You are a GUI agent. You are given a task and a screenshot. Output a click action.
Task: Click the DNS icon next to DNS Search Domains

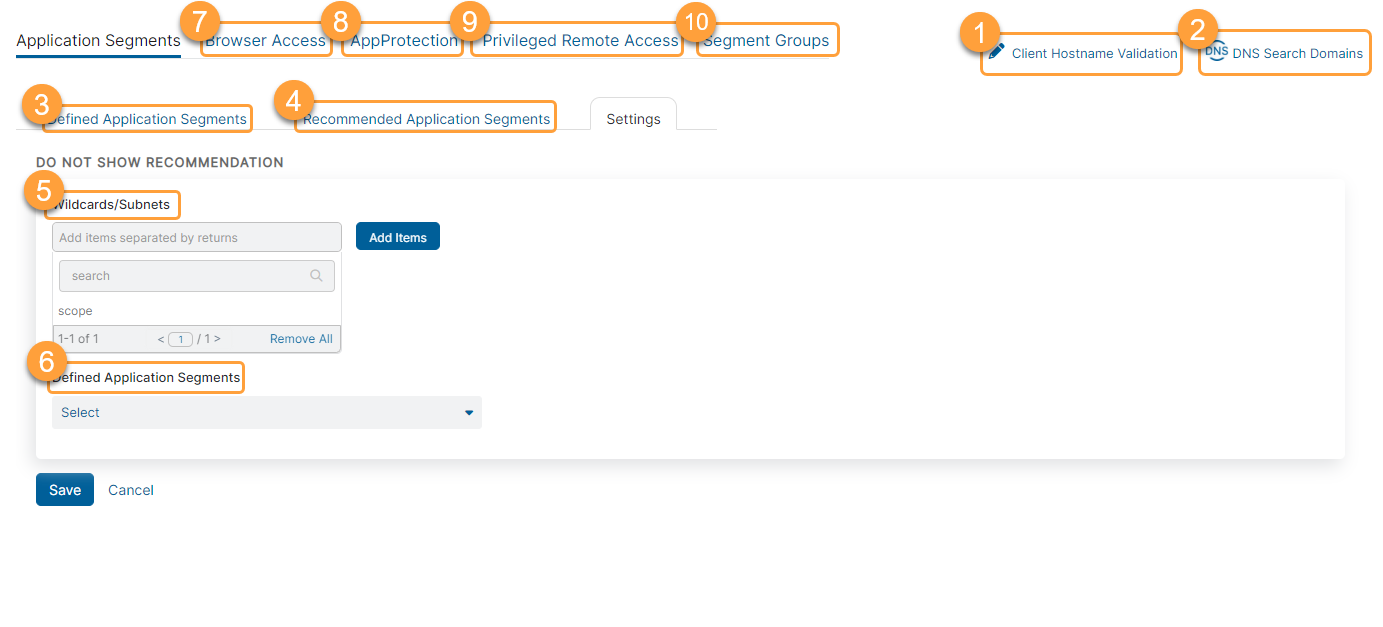point(1216,51)
